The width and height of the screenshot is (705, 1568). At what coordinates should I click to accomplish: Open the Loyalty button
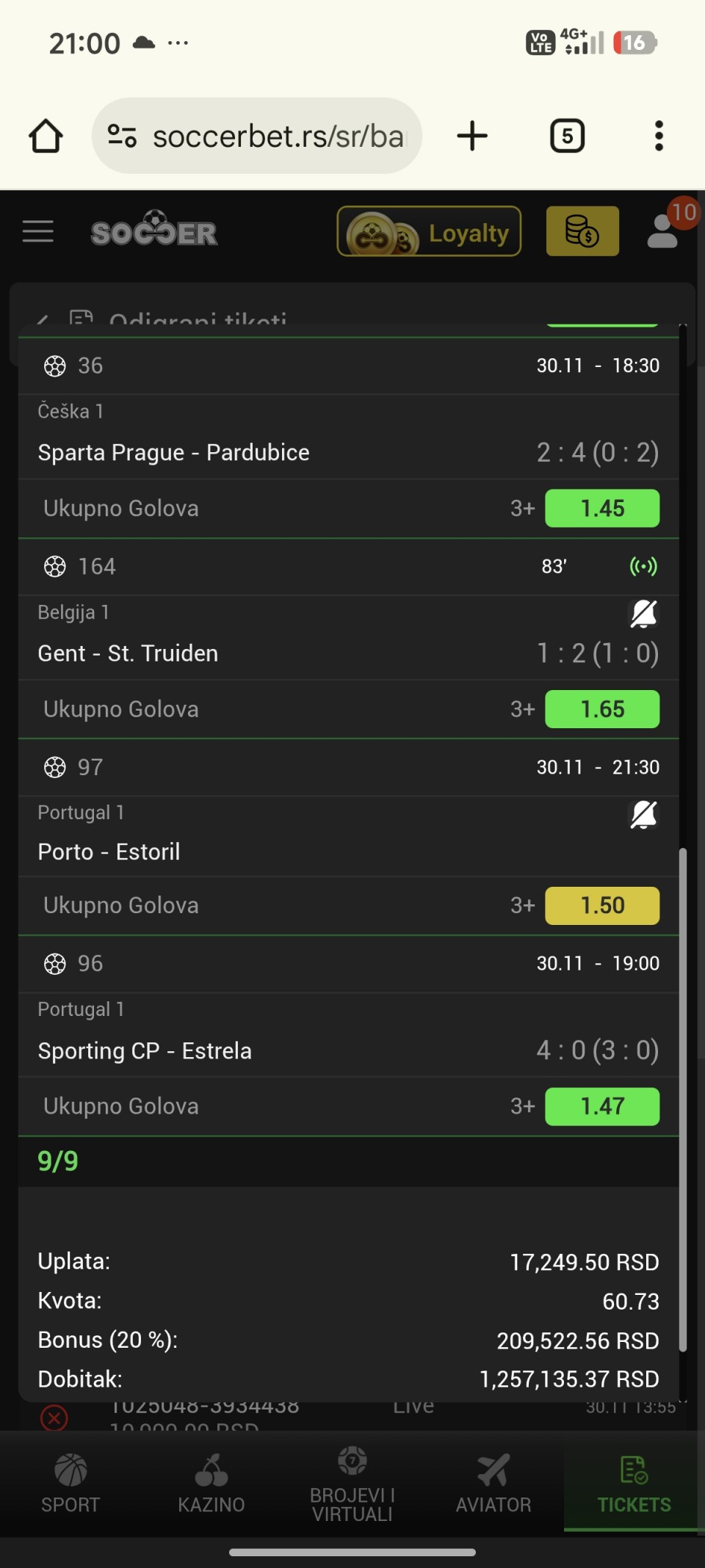click(x=429, y=231)
